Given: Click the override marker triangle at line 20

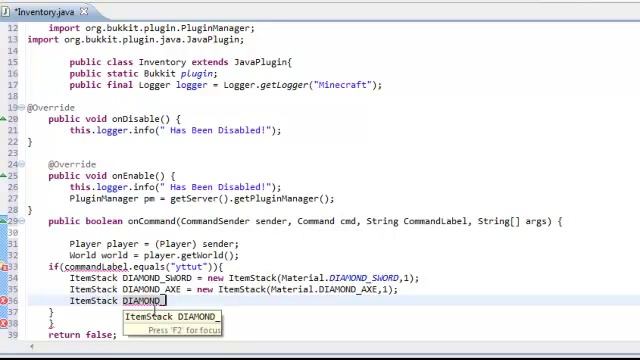Looking at the screenshot, I should (3, 119).
